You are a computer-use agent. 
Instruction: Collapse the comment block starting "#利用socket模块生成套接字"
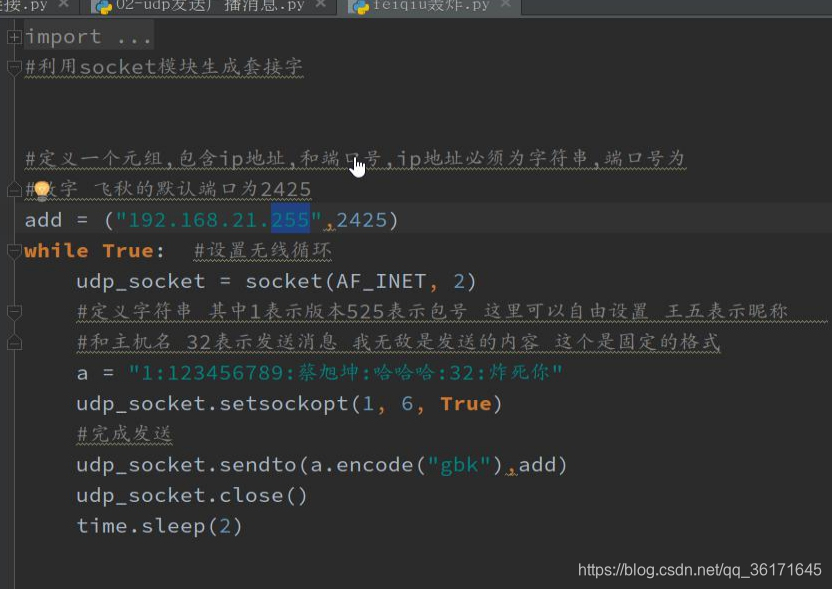14,67
